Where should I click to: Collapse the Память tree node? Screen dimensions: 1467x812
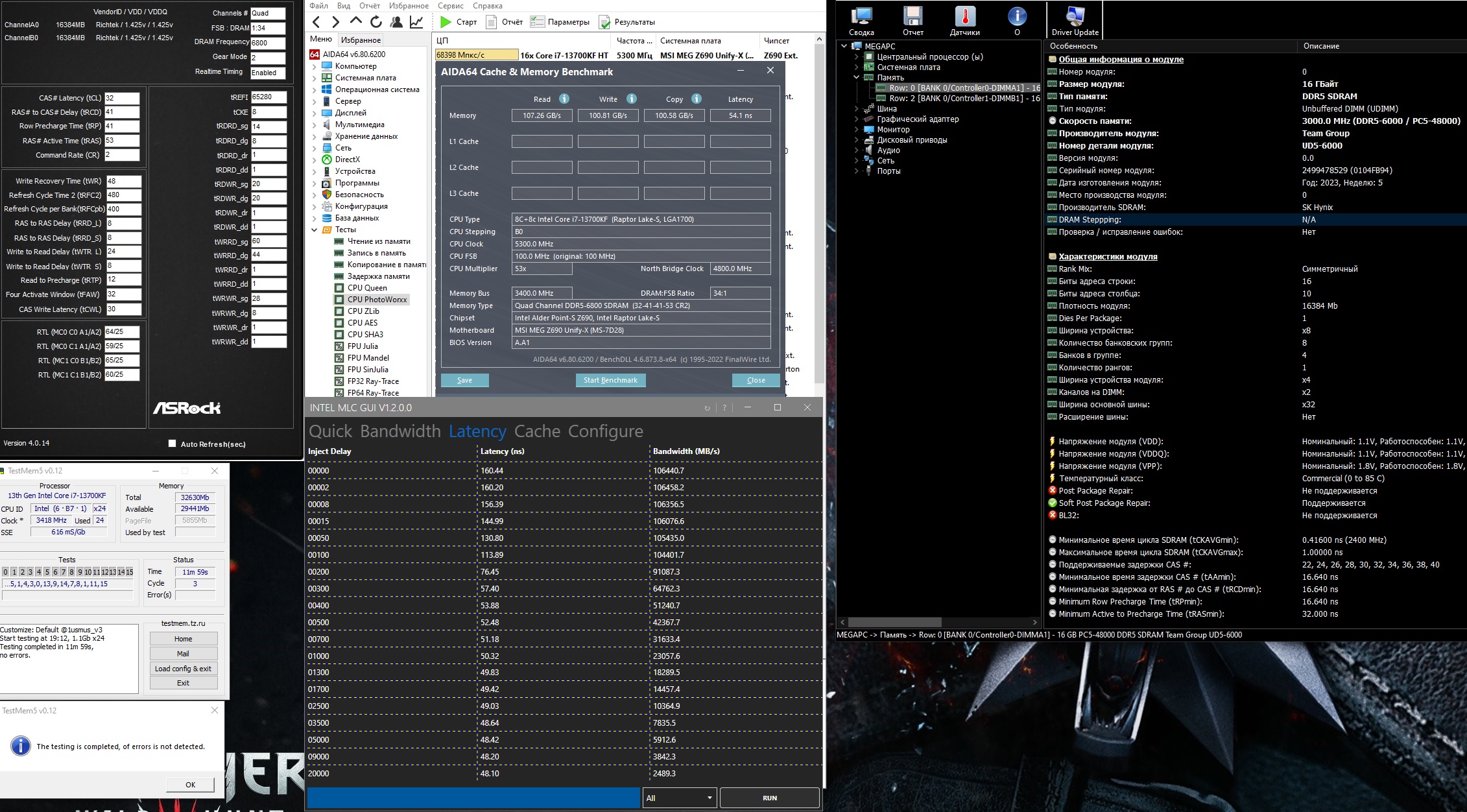click(856, 78)
